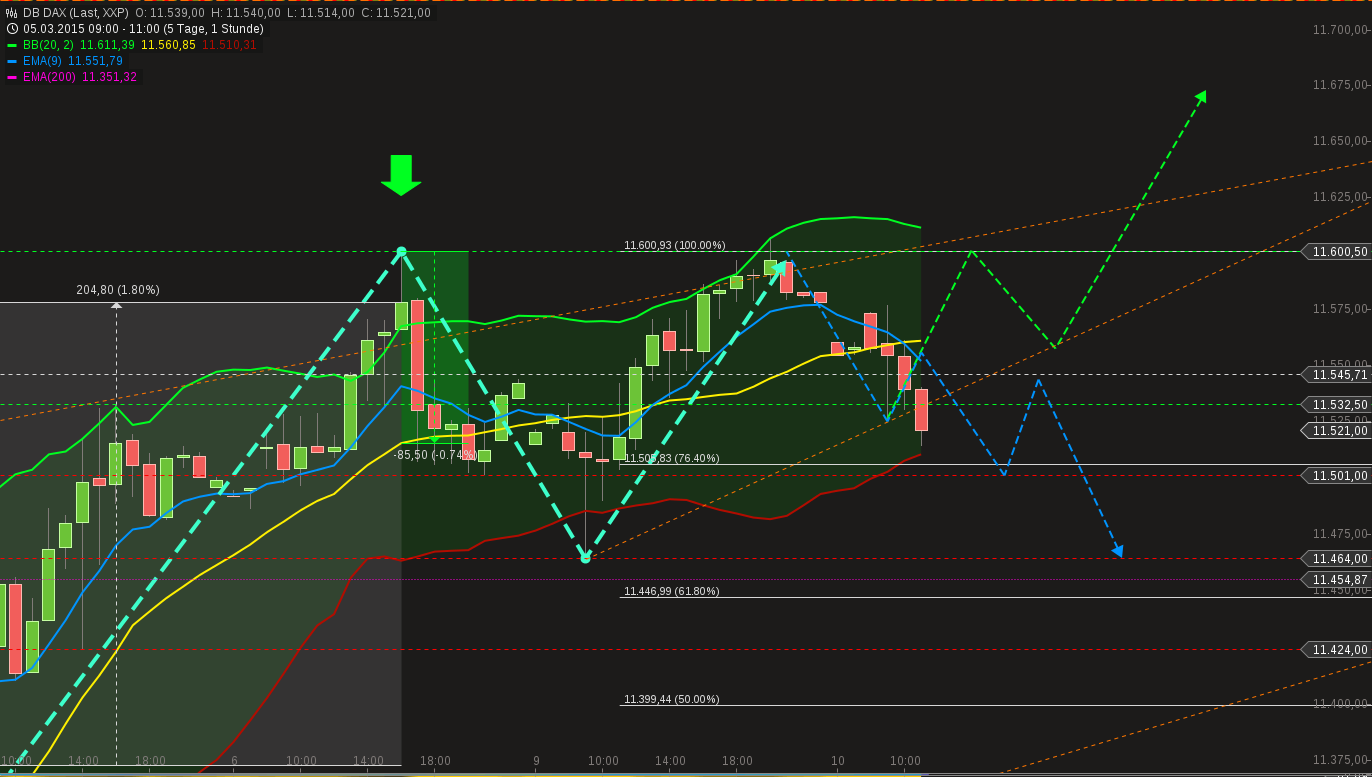Click the 11.399,44 (50.00%) Fibonacci label
1372x777 pixels.
pos(671,700)
